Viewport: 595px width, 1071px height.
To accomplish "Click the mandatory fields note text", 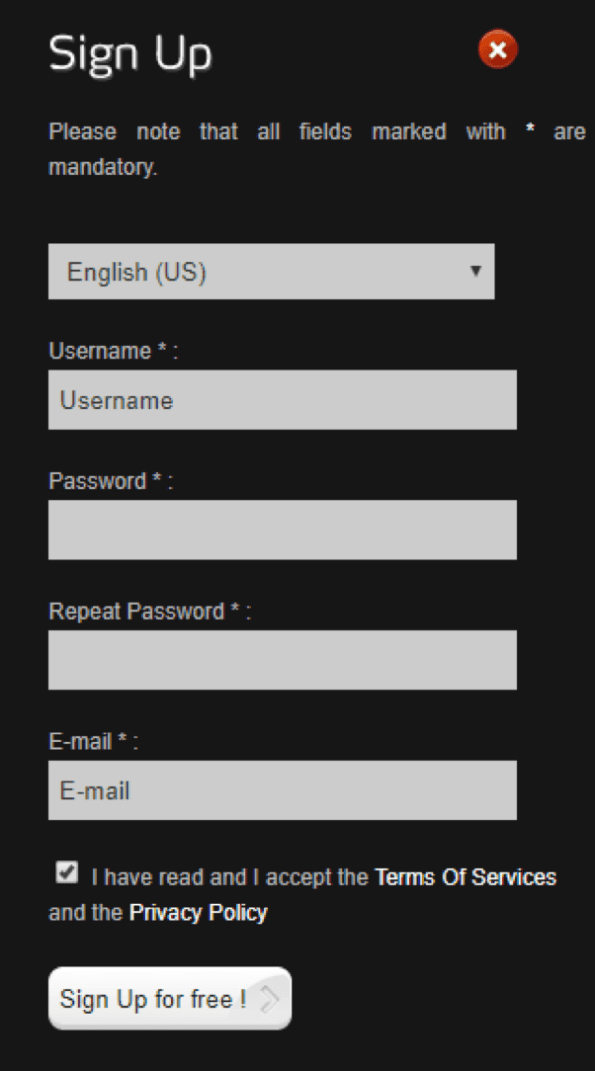I will coord(317,149).
